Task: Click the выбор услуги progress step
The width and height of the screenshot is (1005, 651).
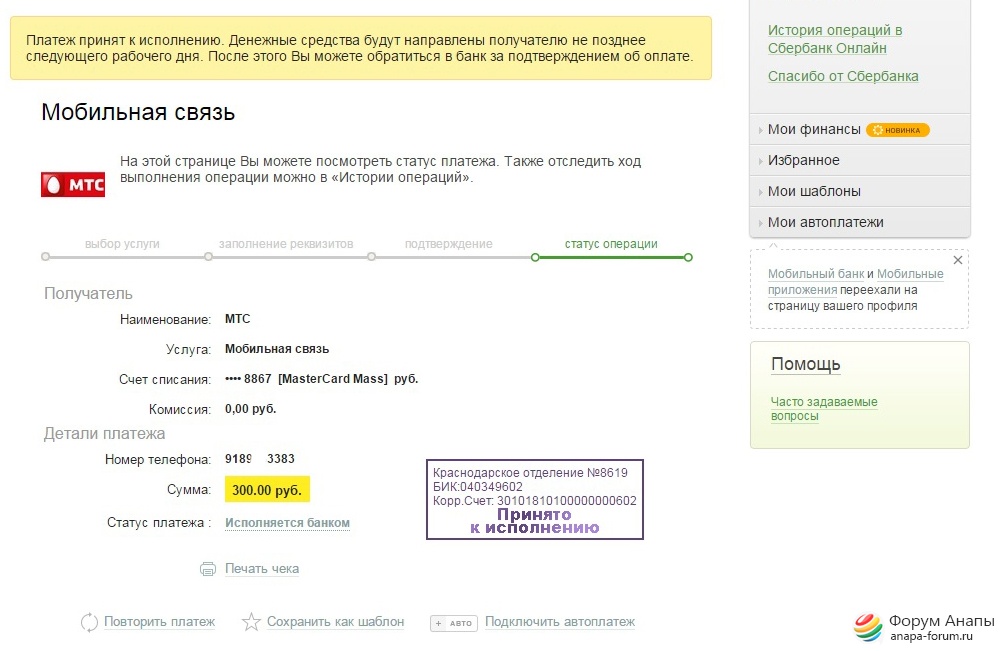Action: pyautogui.click(x=122, y=244)
